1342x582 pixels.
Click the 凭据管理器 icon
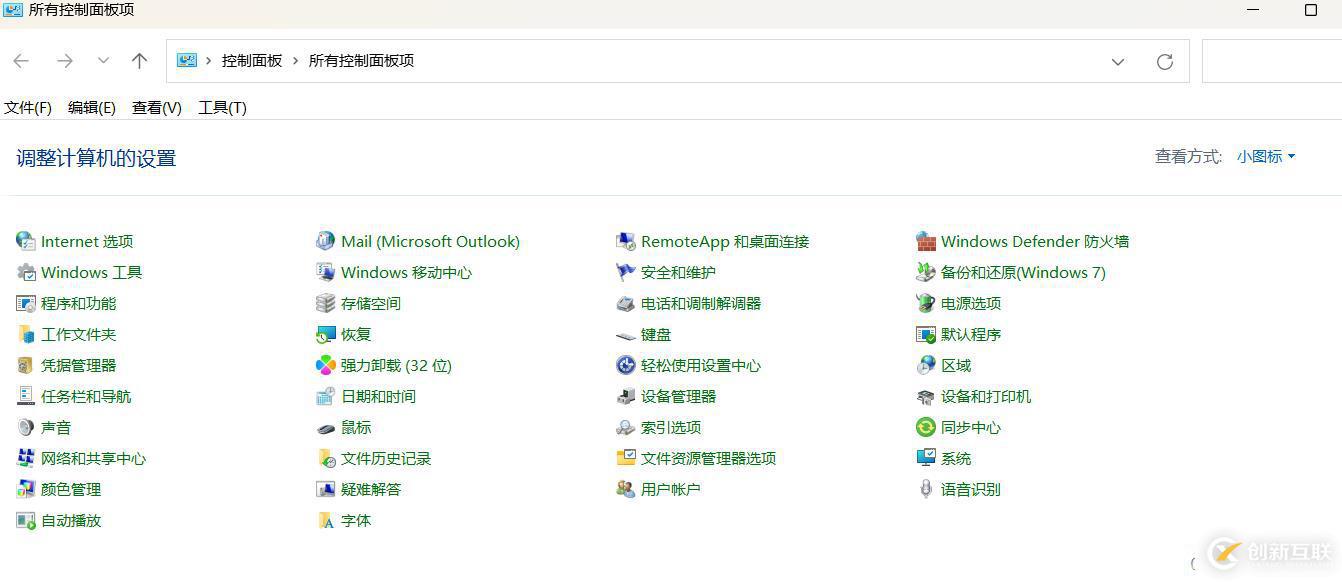click(25, 365)
